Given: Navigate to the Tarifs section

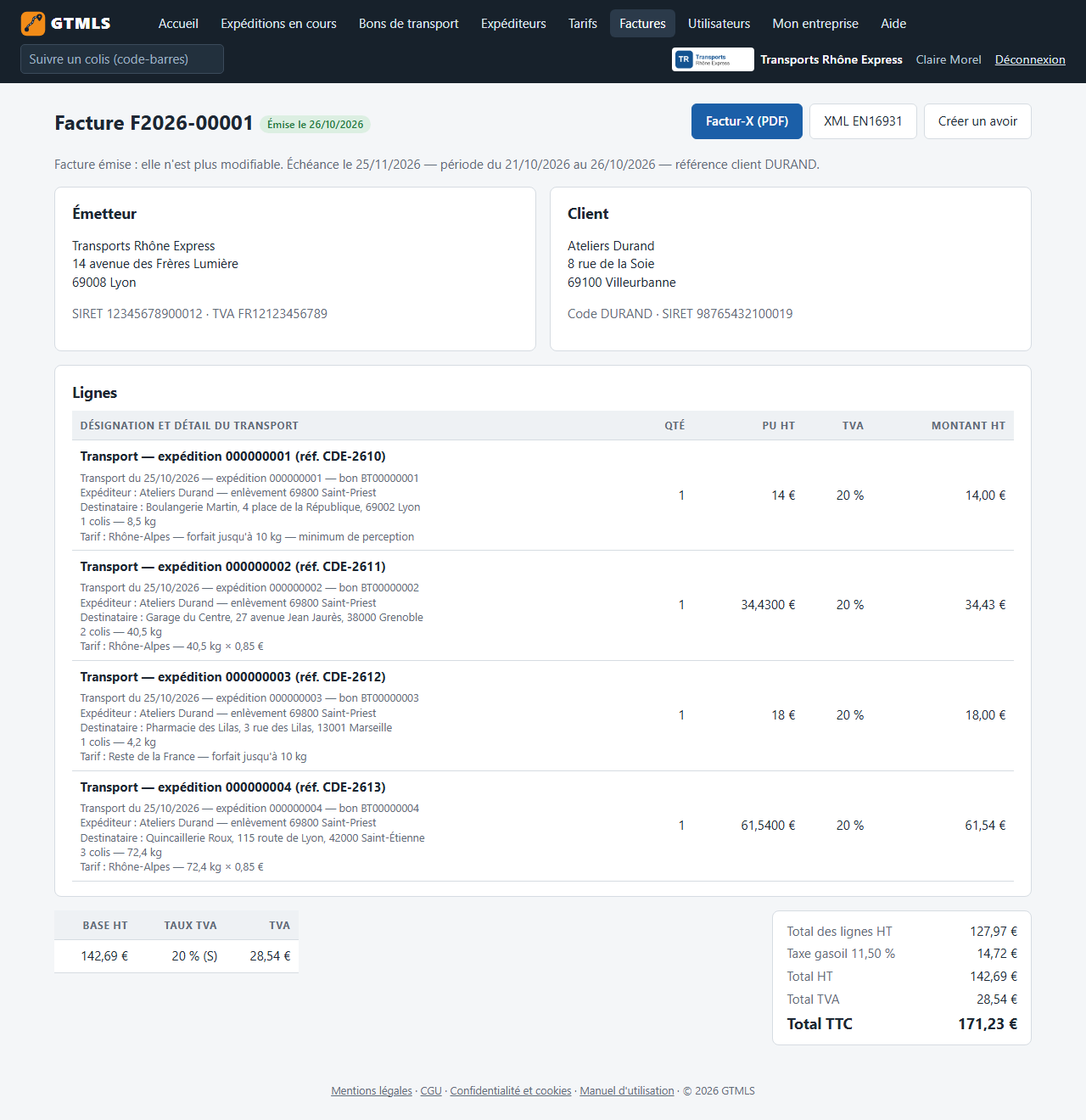Looking at the screenshot, I should click(583, 24).
